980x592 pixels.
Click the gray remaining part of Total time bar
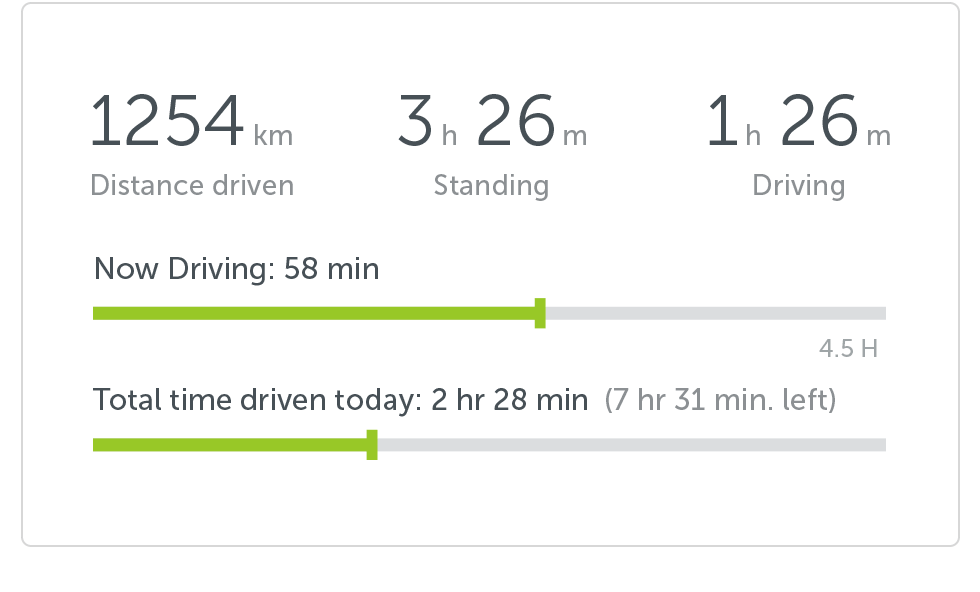(x=630, y=445)
